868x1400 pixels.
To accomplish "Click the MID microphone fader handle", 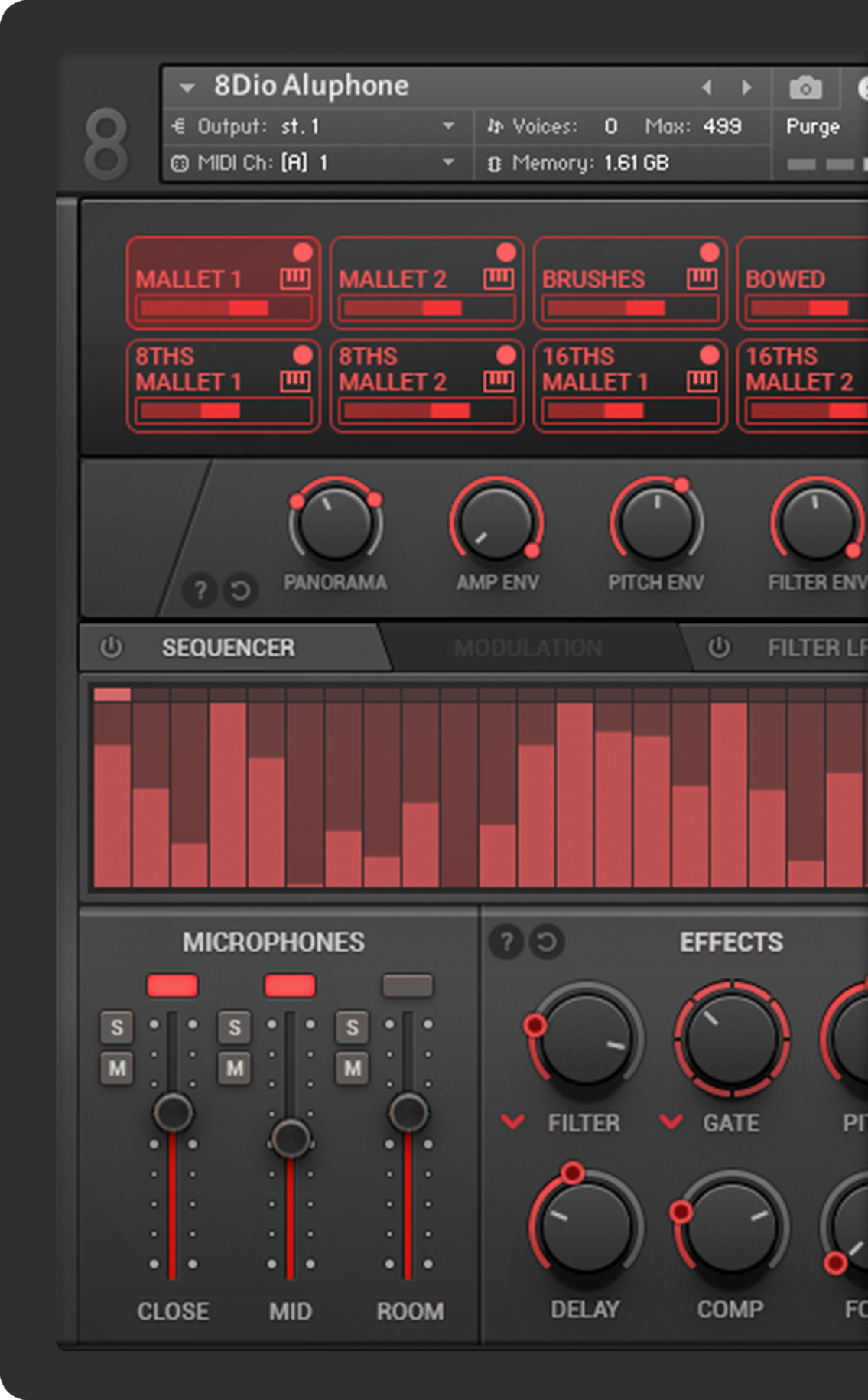I will [291, 1139].
